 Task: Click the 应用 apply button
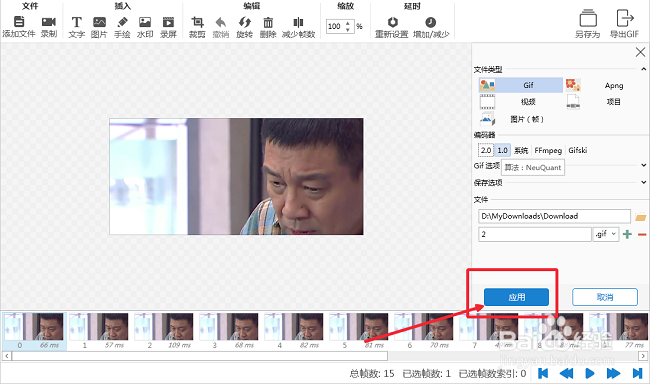[517, 297]
